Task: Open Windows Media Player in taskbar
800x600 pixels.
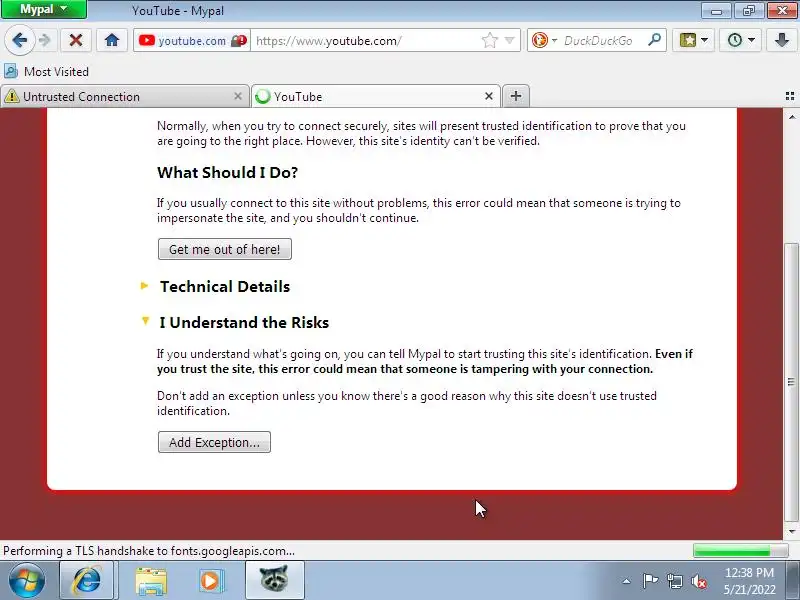Action: [210, 581]
